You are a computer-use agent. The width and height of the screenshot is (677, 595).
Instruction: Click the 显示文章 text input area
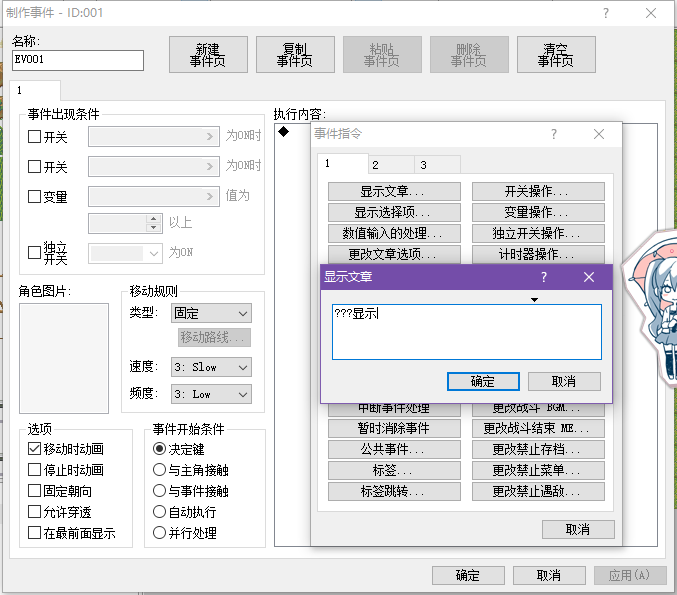click(467, 332)
